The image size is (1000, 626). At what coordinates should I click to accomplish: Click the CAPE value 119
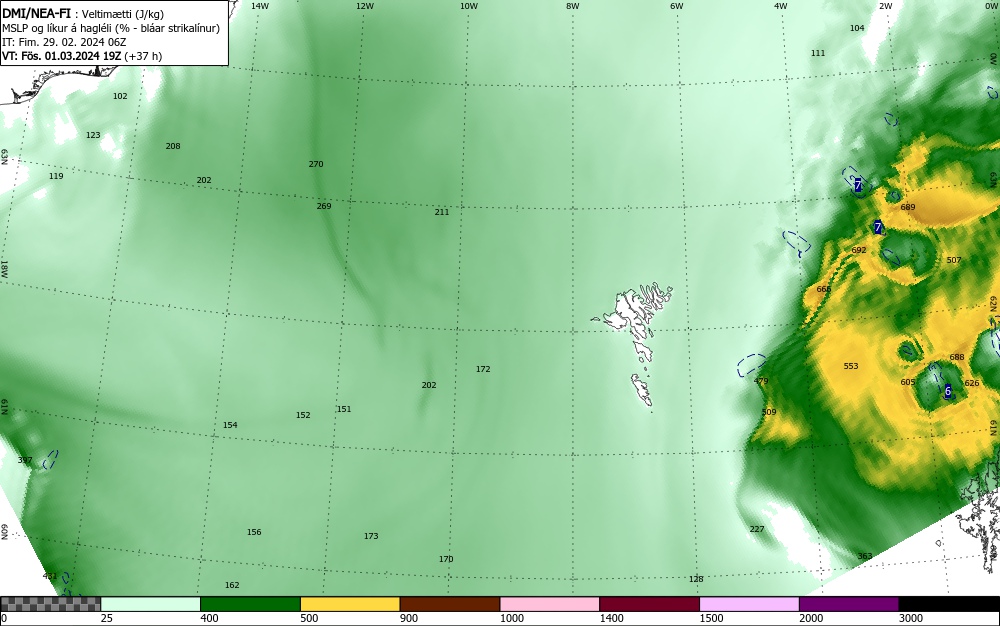[x=56, y=176]
